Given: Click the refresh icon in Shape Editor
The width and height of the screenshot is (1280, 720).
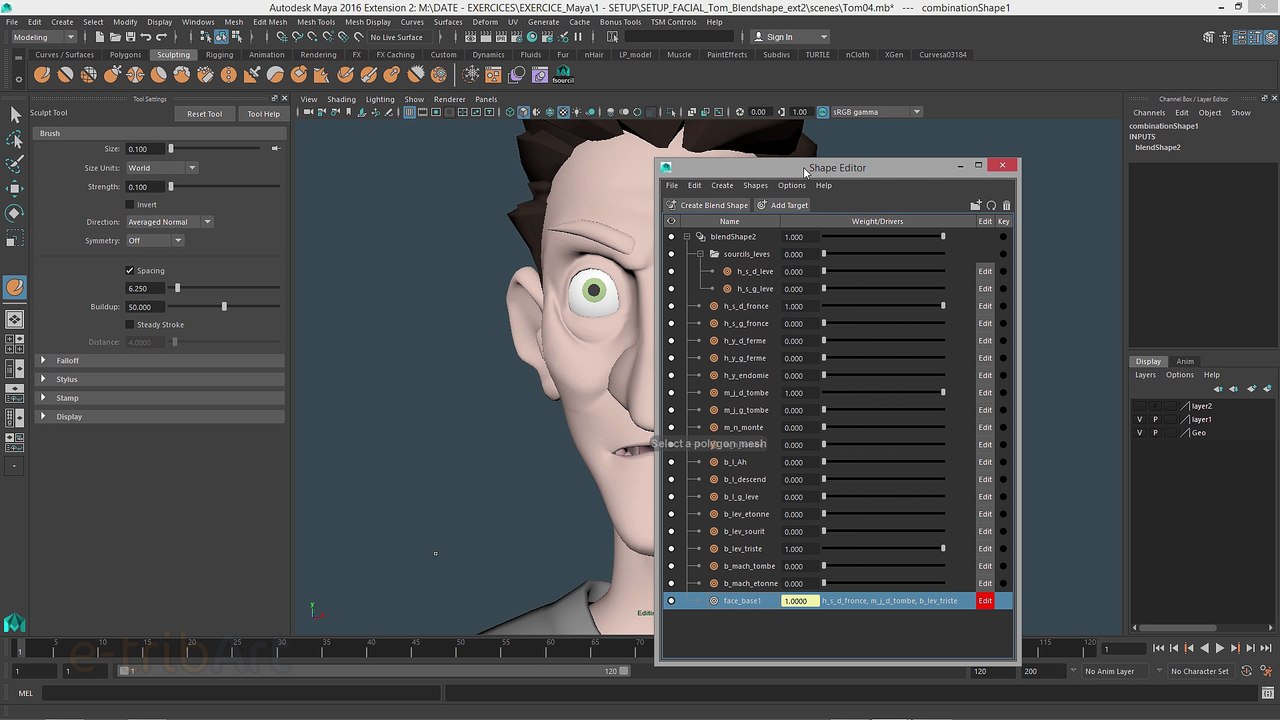Looking at the screenshot, I should (991, 205).
